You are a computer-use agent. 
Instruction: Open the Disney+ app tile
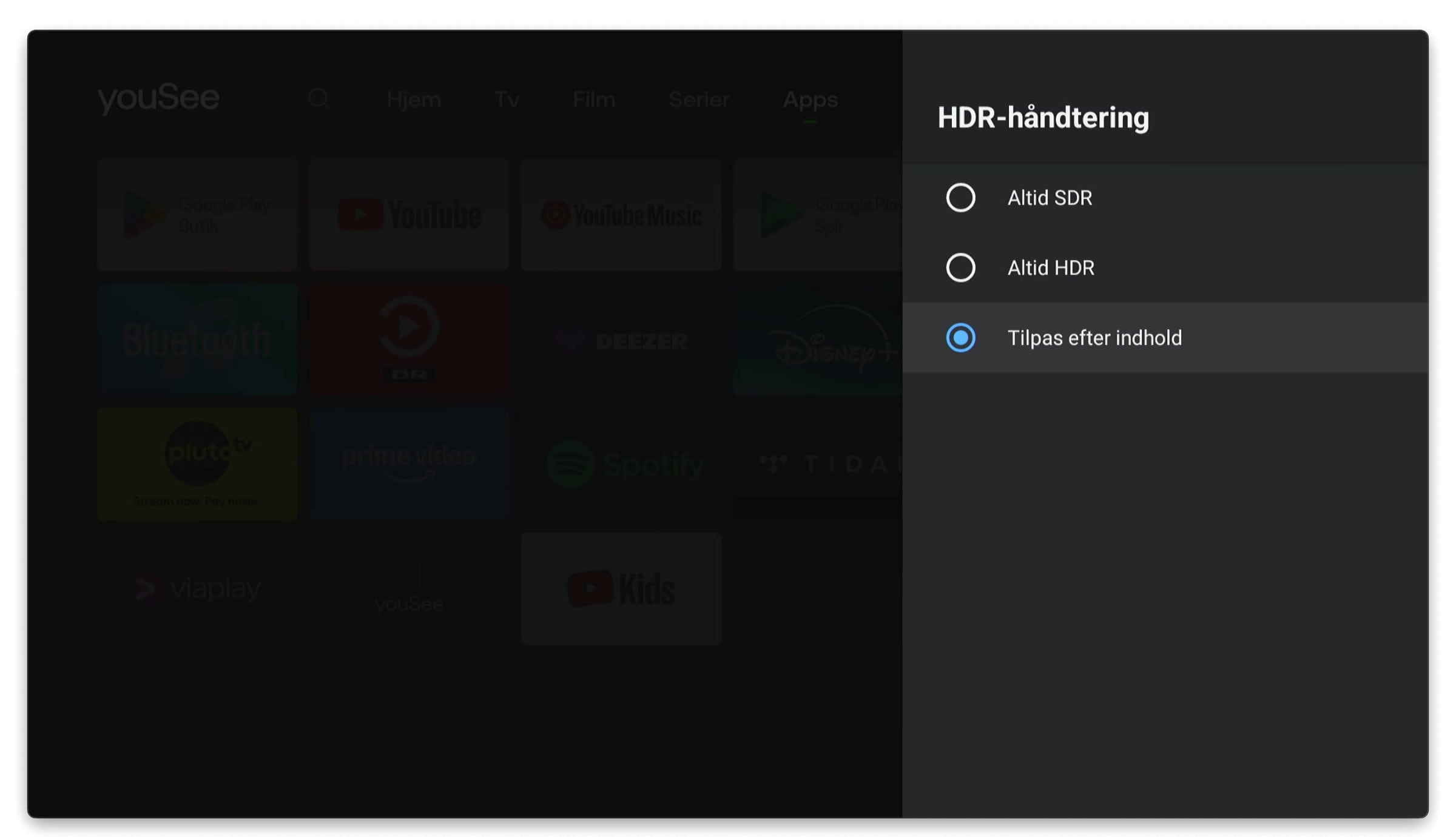(817, 340)
